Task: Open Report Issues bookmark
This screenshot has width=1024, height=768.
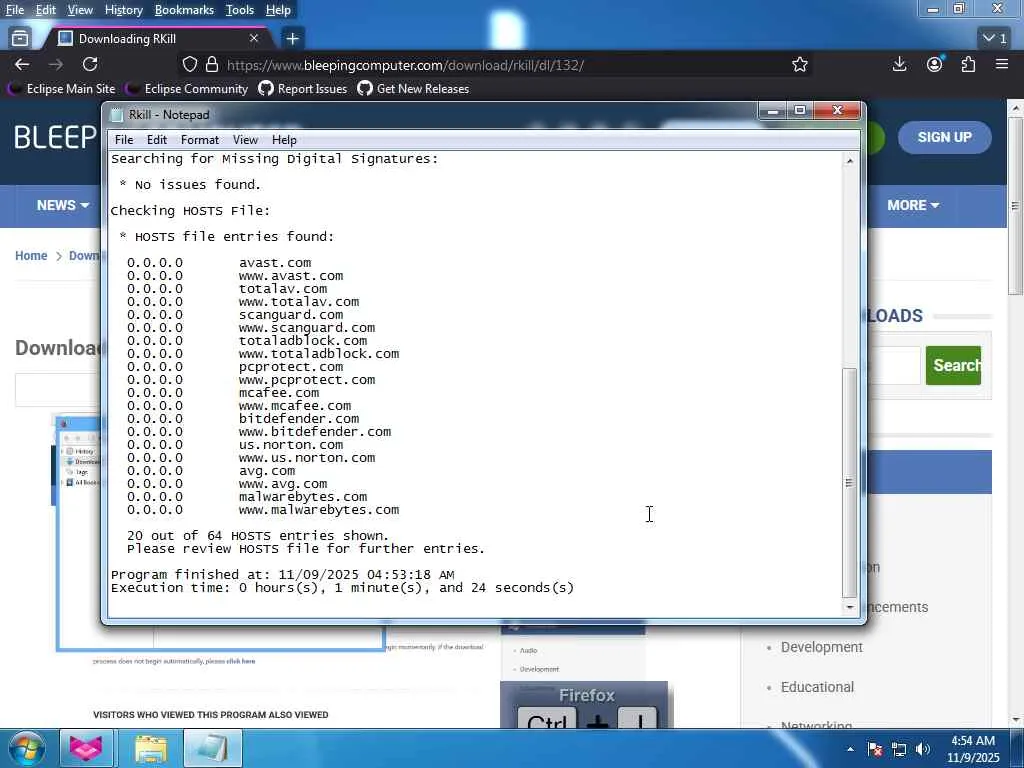Action: tap(303, 89)
